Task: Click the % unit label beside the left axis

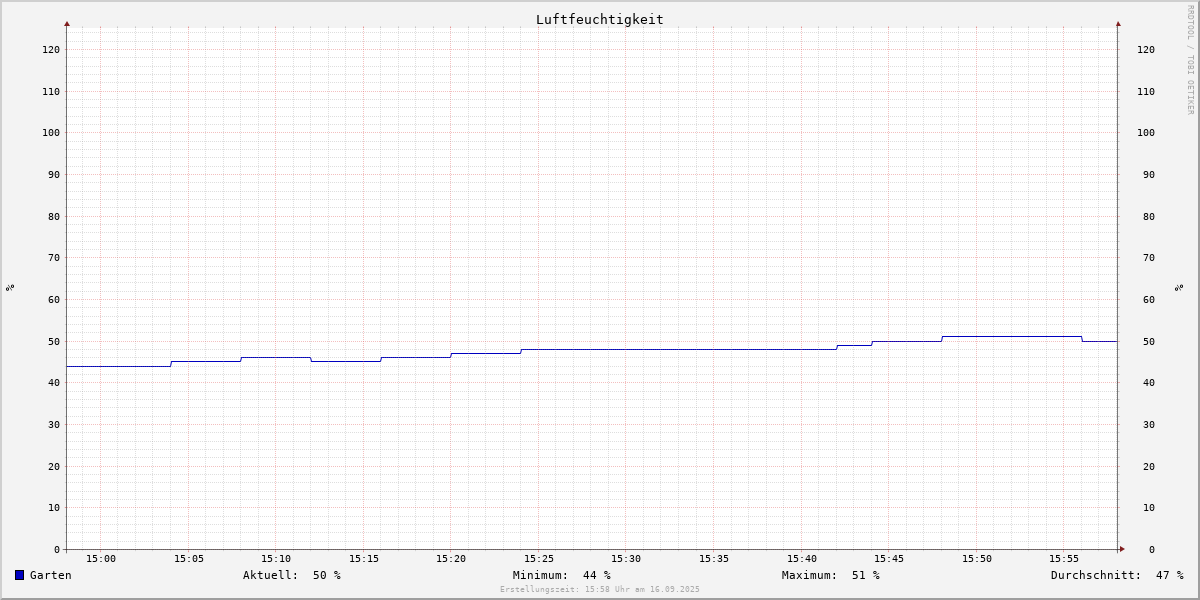Action: tap(10, 287)
